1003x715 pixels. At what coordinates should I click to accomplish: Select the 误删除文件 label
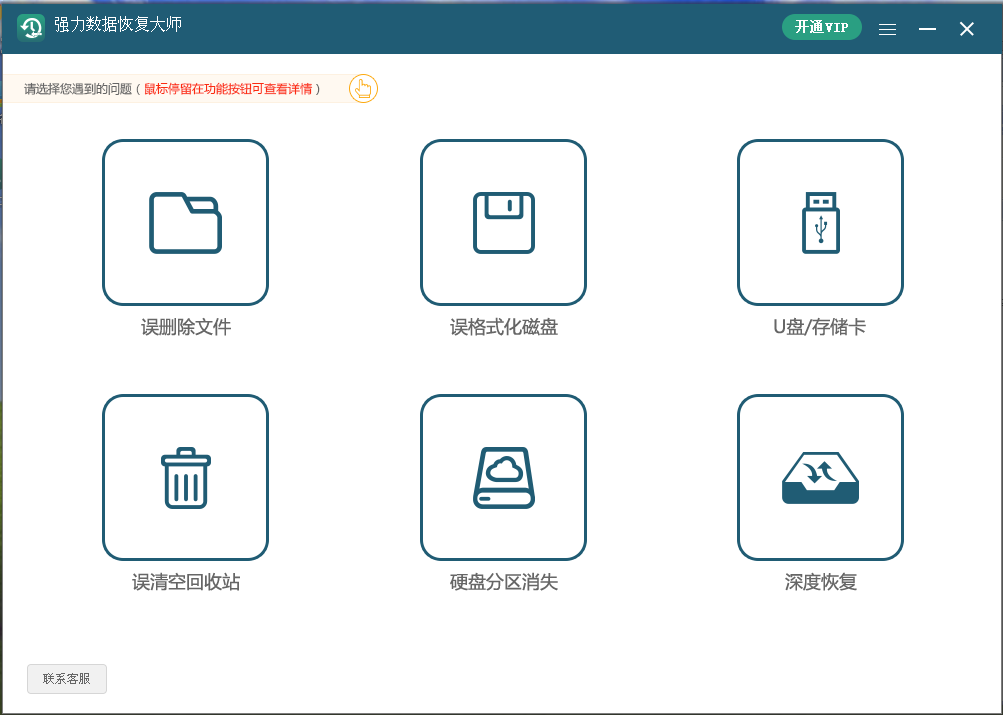pos(186,327)
